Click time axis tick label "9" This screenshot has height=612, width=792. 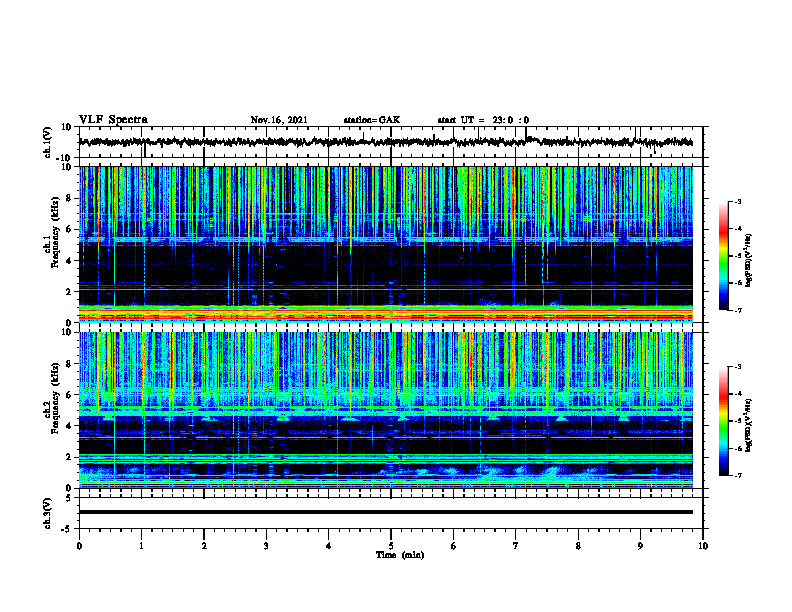click(640, 546)
